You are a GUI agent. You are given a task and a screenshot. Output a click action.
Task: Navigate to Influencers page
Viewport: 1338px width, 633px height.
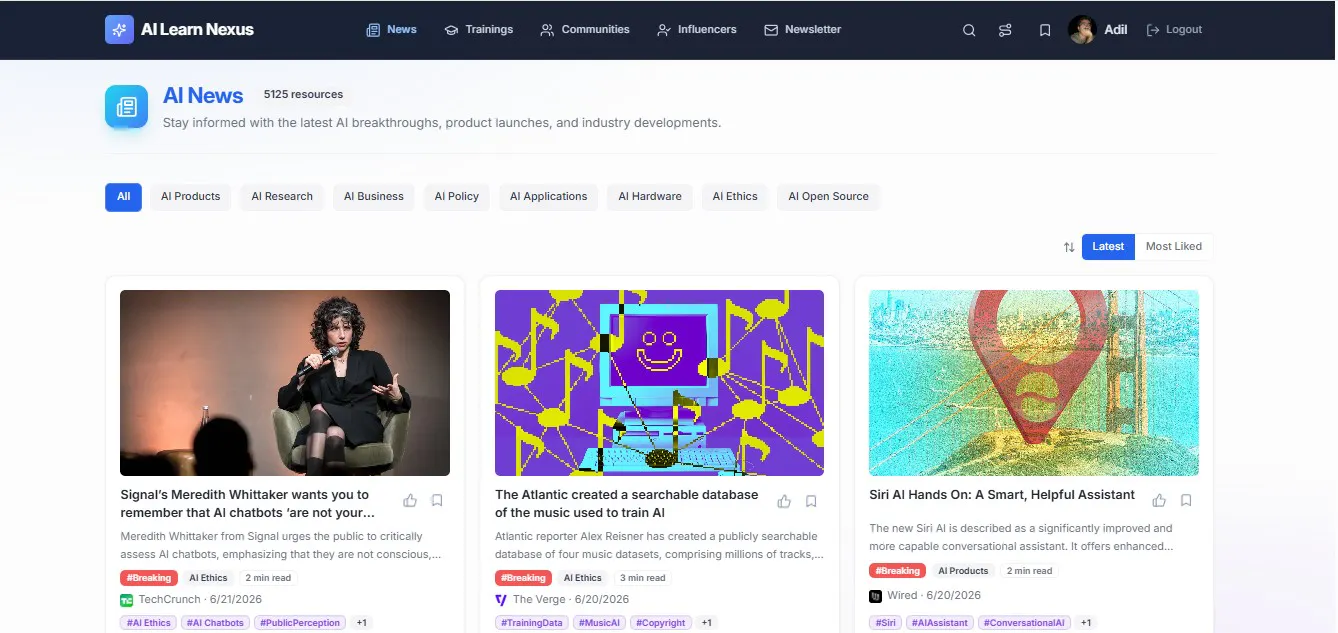(x=697, y=30)
